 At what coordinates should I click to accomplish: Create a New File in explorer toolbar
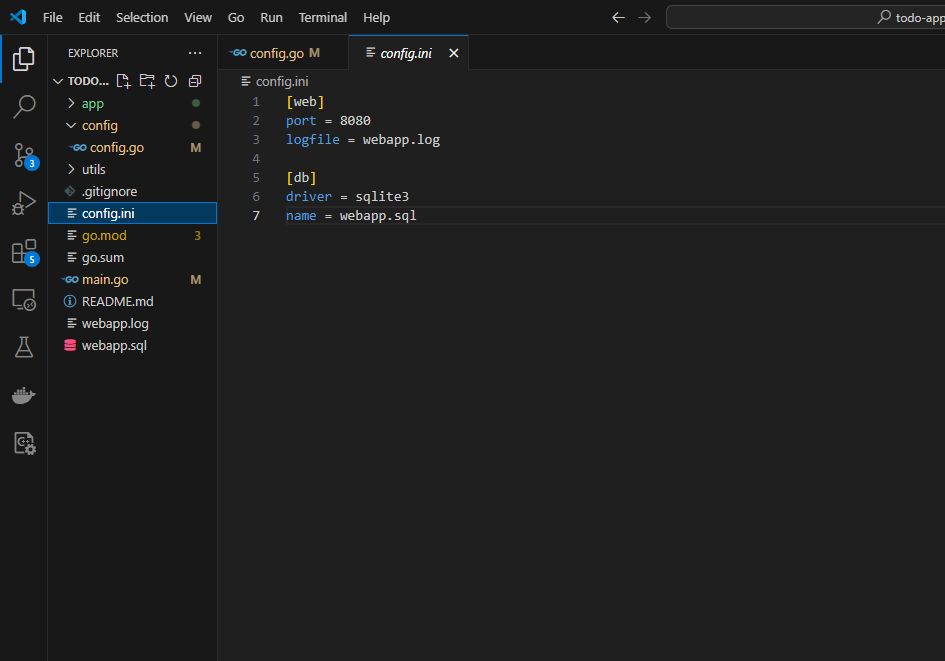coord(123,81)
